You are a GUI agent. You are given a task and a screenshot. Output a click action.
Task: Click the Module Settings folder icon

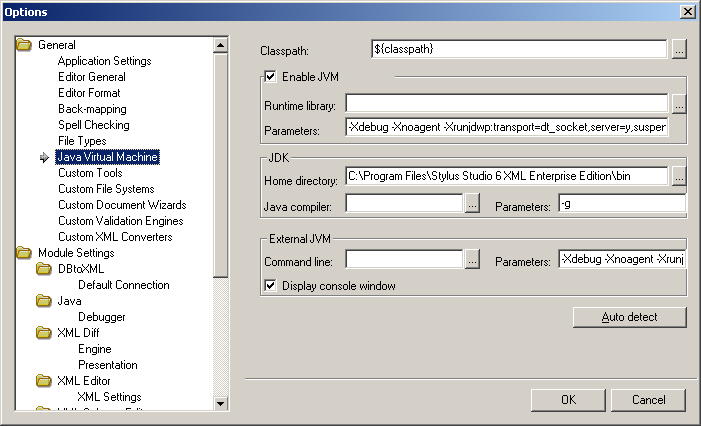click(x=24, y=253)
